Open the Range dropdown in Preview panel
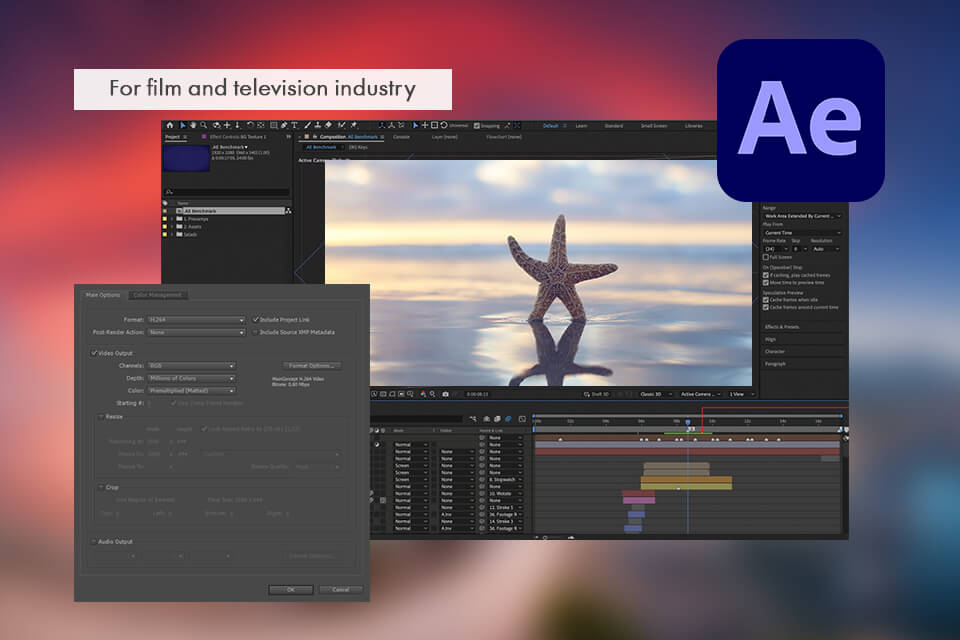 [803, 216]
